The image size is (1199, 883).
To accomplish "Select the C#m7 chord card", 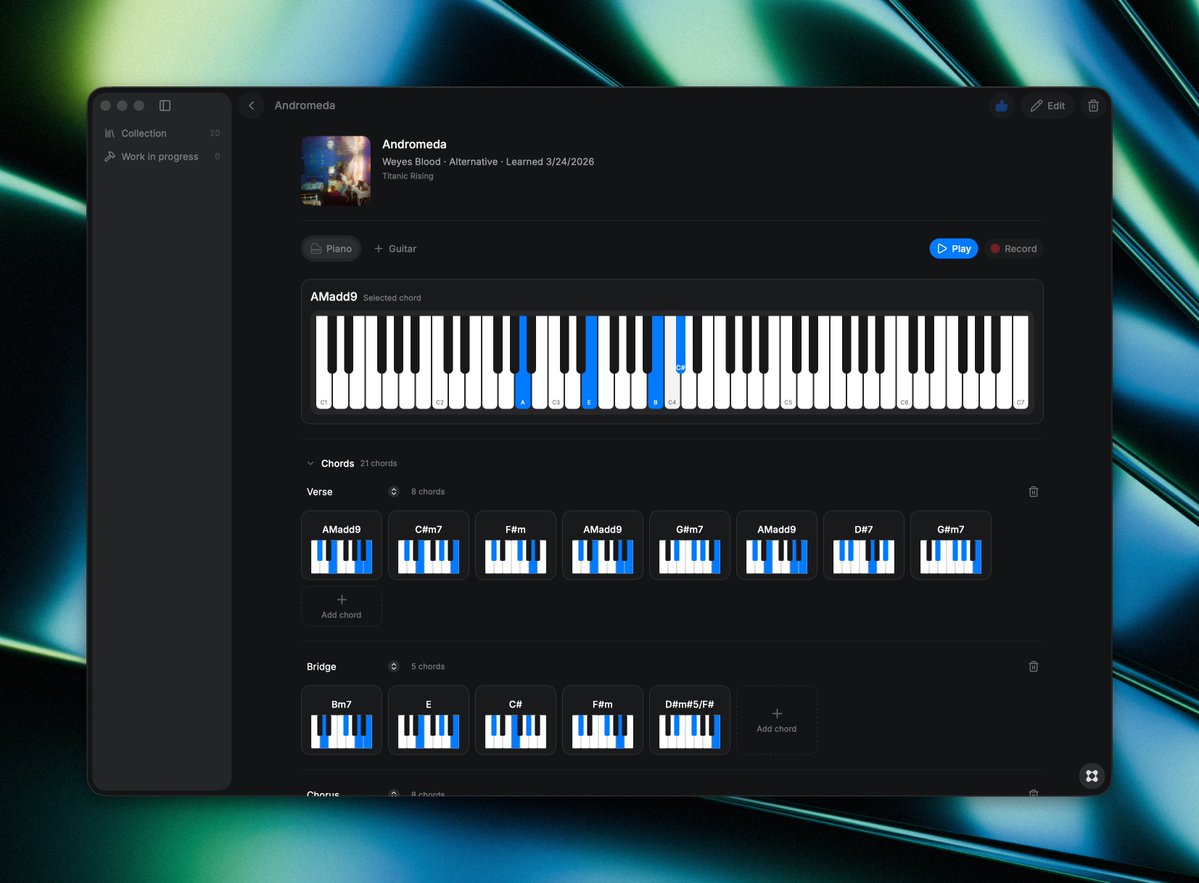I will [428, 545].
